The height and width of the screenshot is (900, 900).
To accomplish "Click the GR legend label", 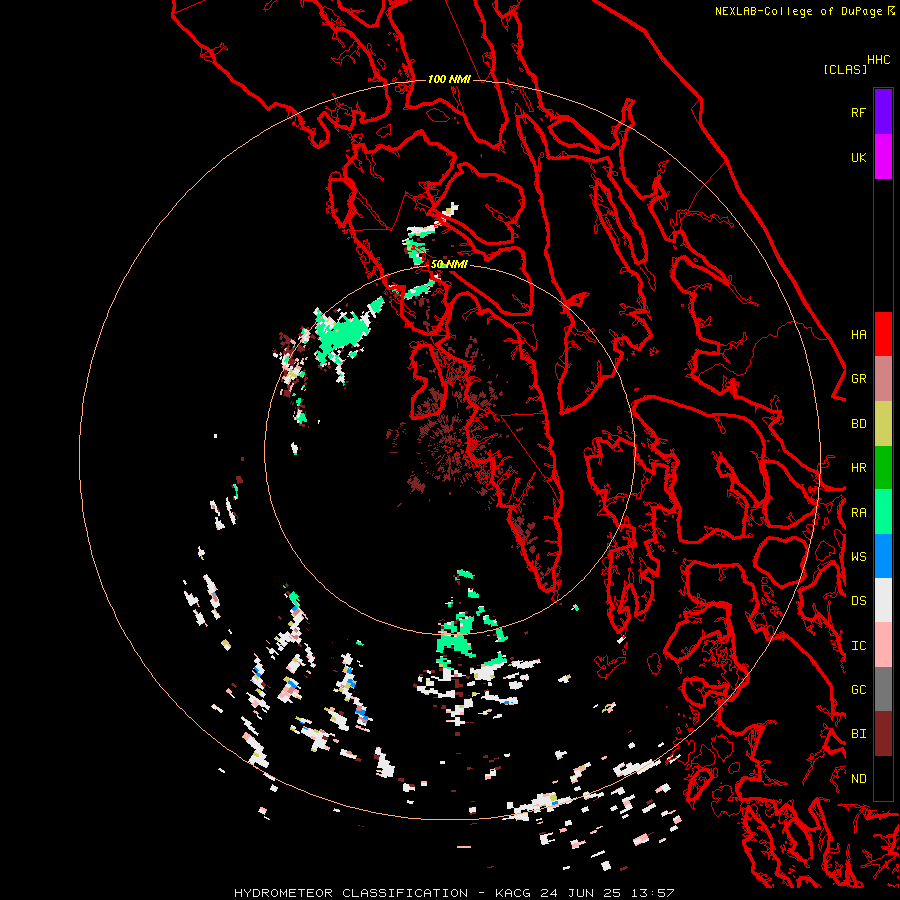I will click(858, 379).
